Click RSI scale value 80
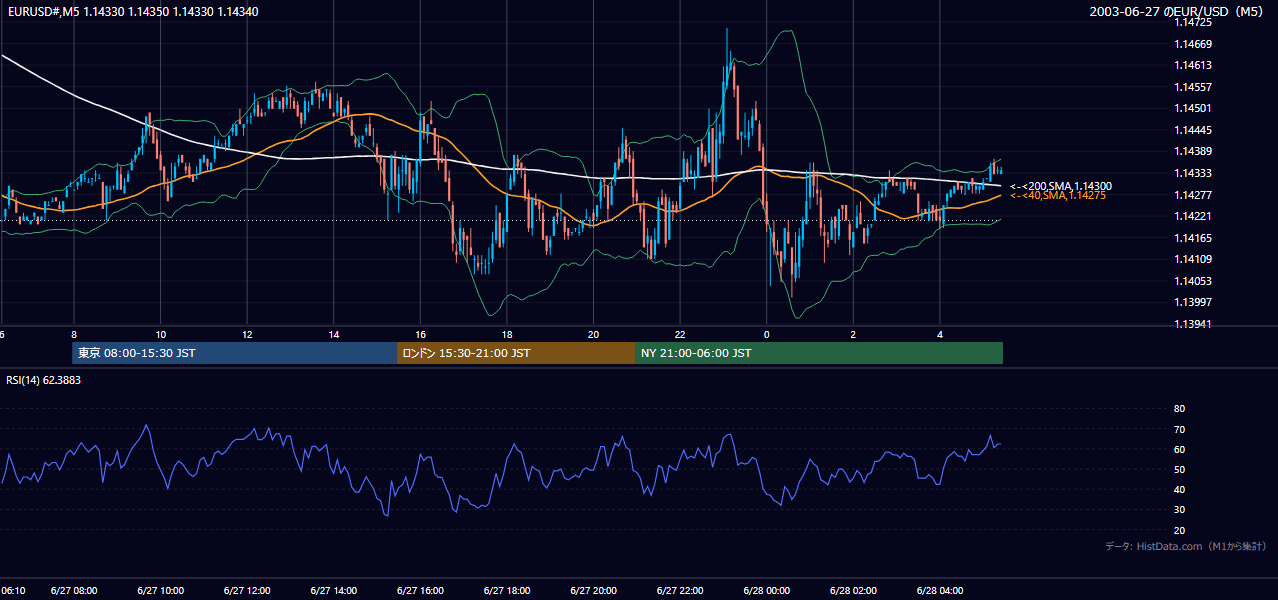The height and width of the screenshot is (600, 1278). click(1179, 409)
